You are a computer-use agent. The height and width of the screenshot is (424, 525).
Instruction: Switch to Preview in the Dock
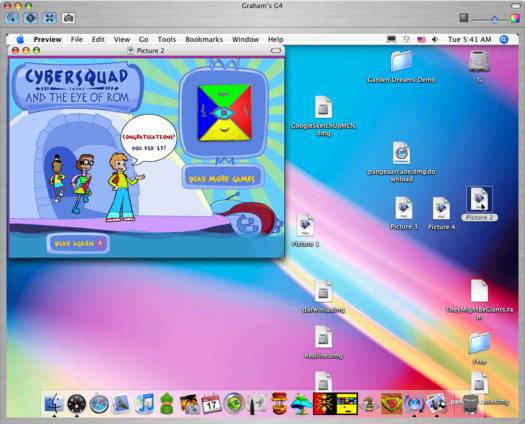(437, 403)
